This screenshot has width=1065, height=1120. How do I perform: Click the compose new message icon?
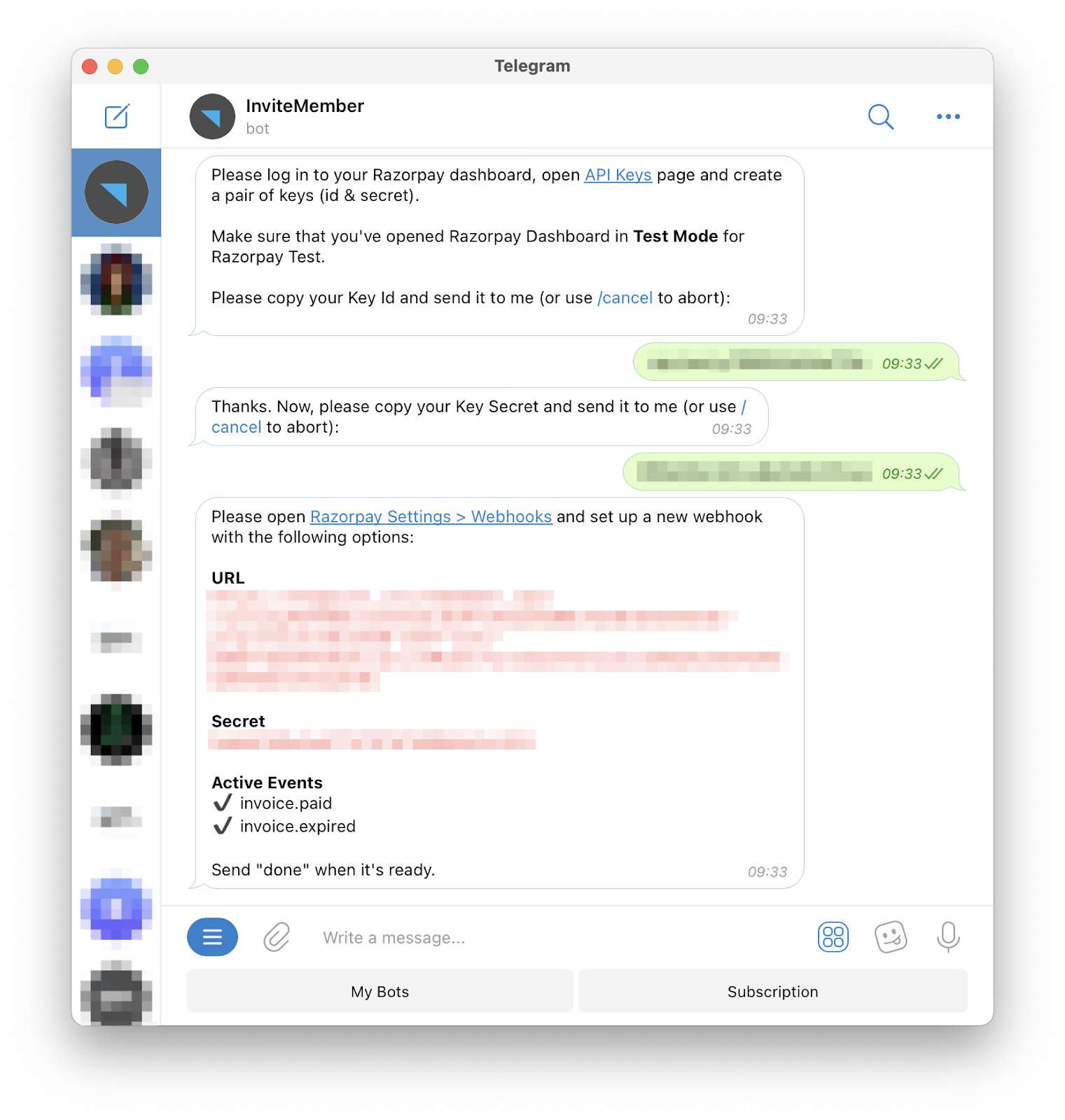click(x=116, y=116)
